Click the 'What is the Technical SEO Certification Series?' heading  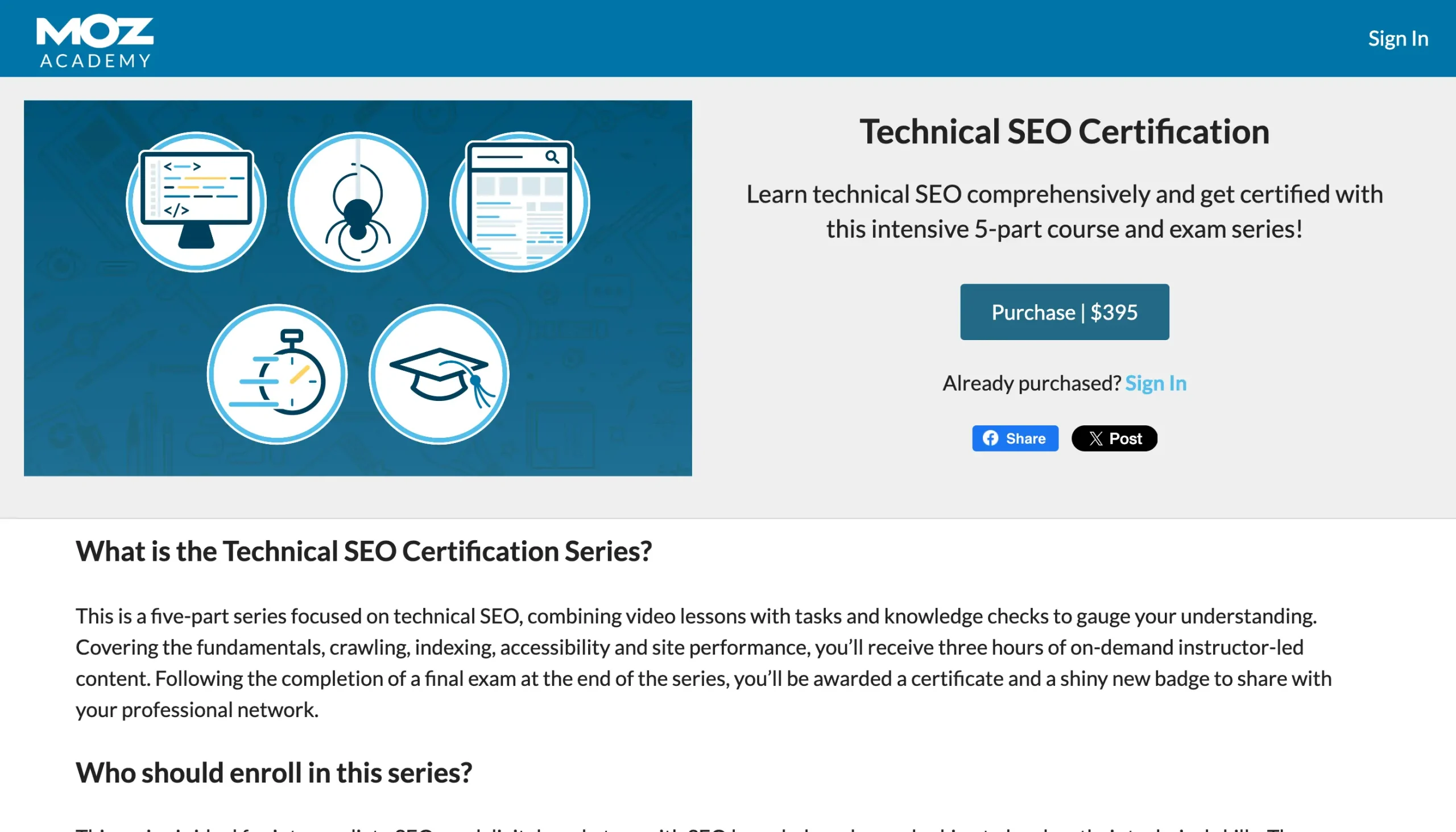click(363, 552)
